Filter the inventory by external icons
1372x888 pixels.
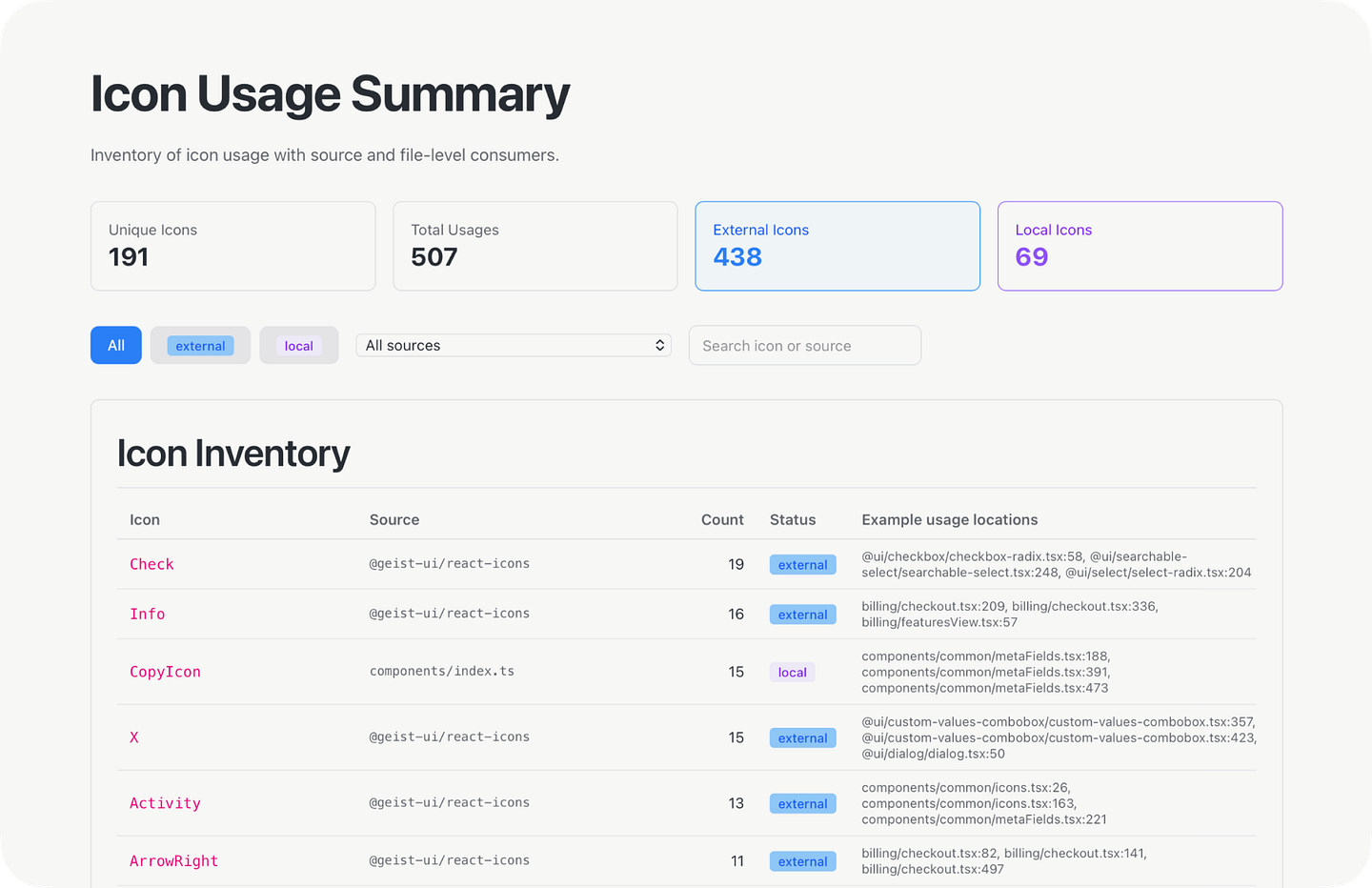pyautogui.click(x=200, y=345)
